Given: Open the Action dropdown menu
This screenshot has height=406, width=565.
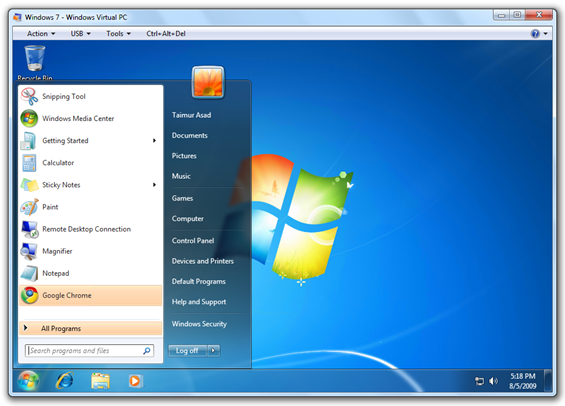Looking at the screenshot, I should (41, 34).
